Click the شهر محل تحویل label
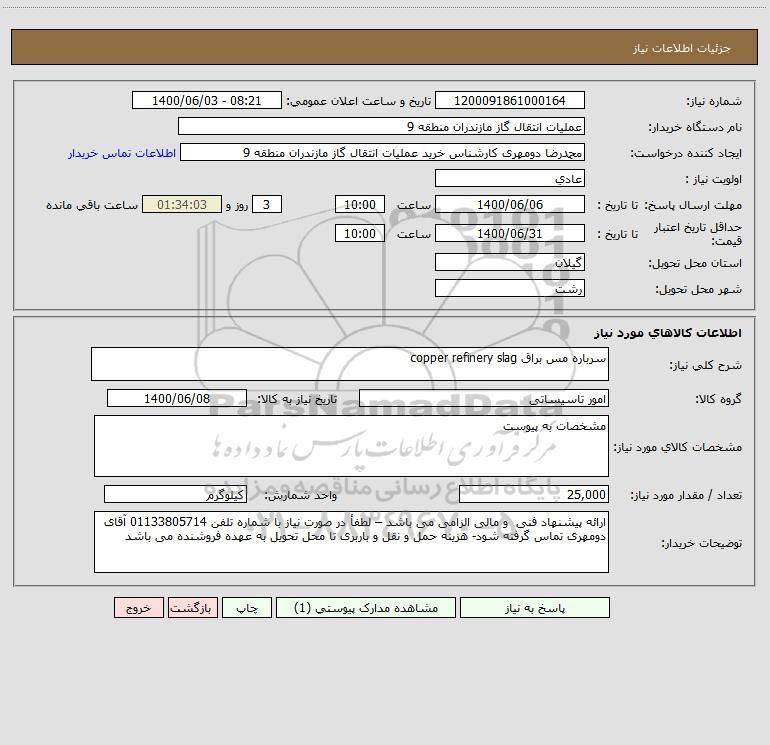 [x=698, y=290]
